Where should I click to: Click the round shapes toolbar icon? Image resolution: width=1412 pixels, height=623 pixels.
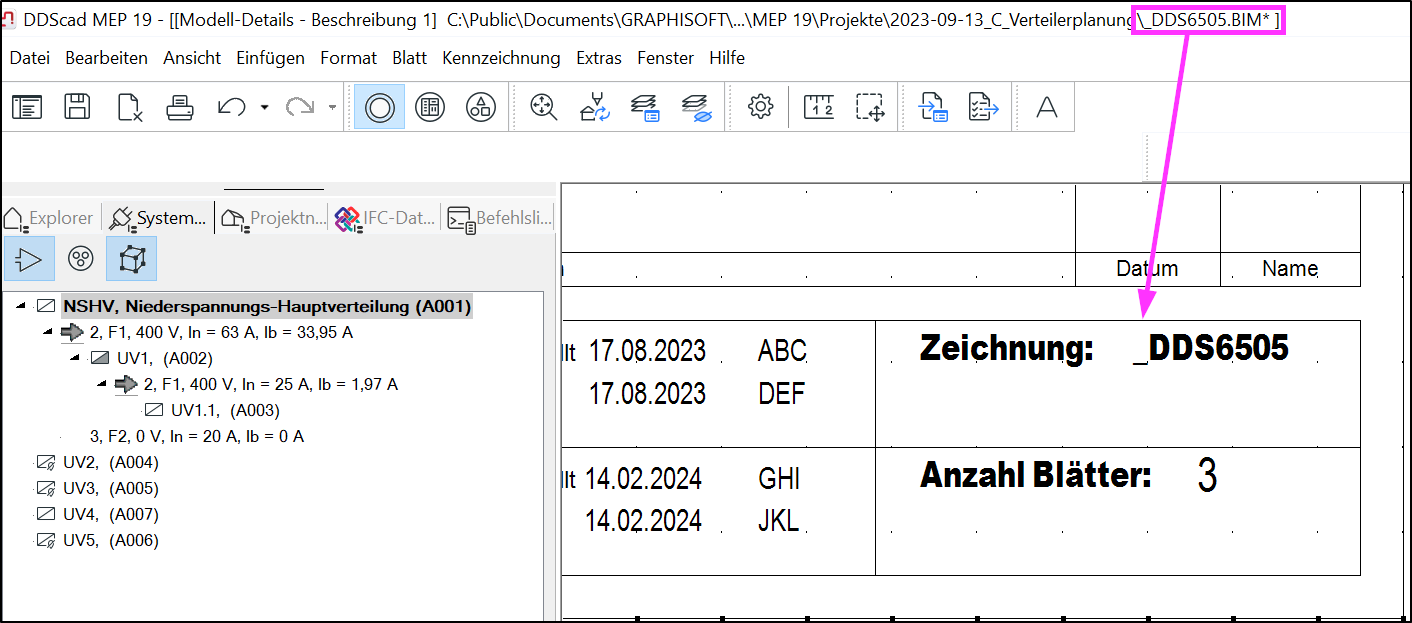481,107
